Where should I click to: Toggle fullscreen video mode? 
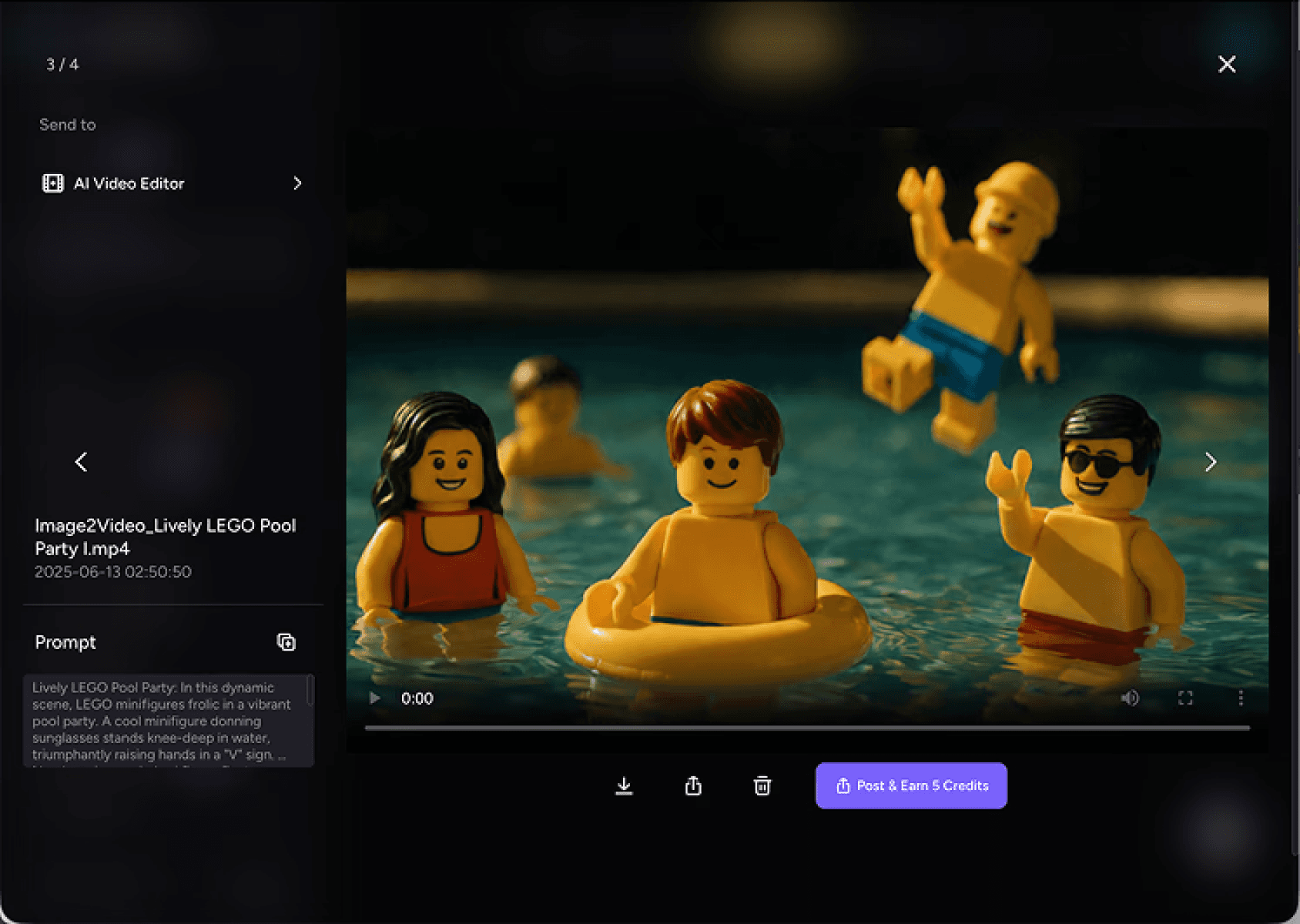1185,698
